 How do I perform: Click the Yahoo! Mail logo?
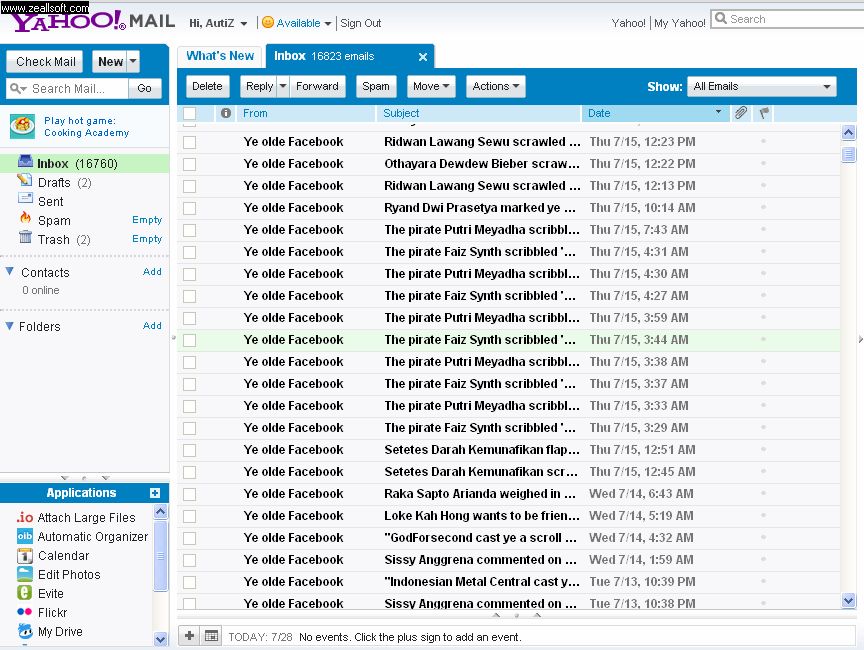click(x=92, y=21)
